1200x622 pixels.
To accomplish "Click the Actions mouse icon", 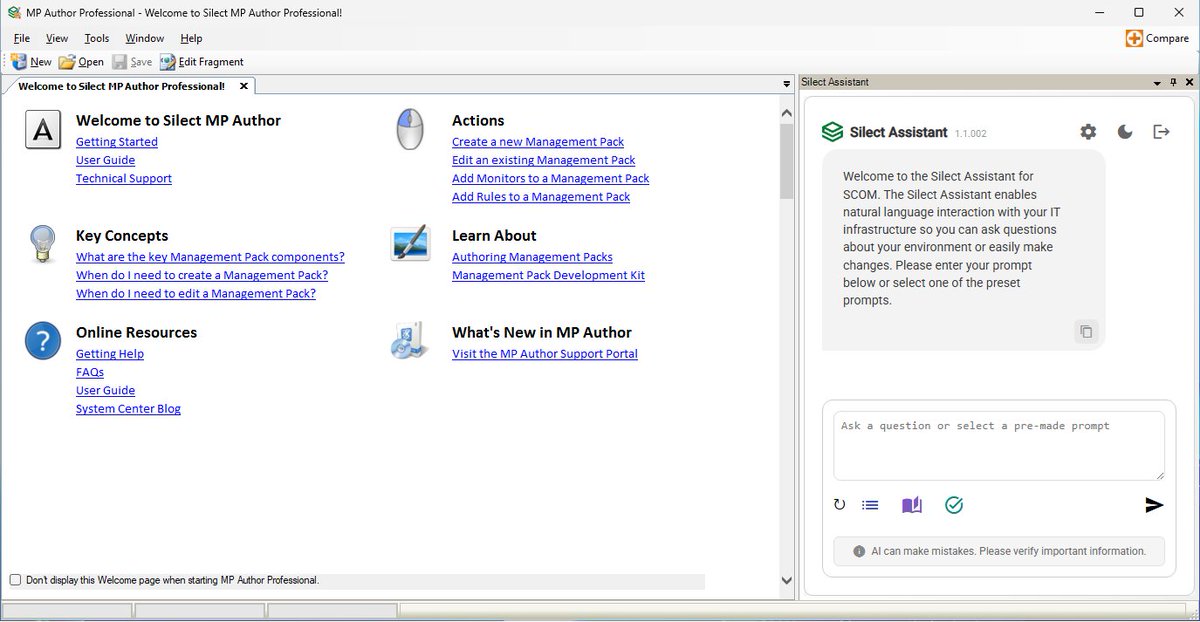I will (x=410, y=130).
